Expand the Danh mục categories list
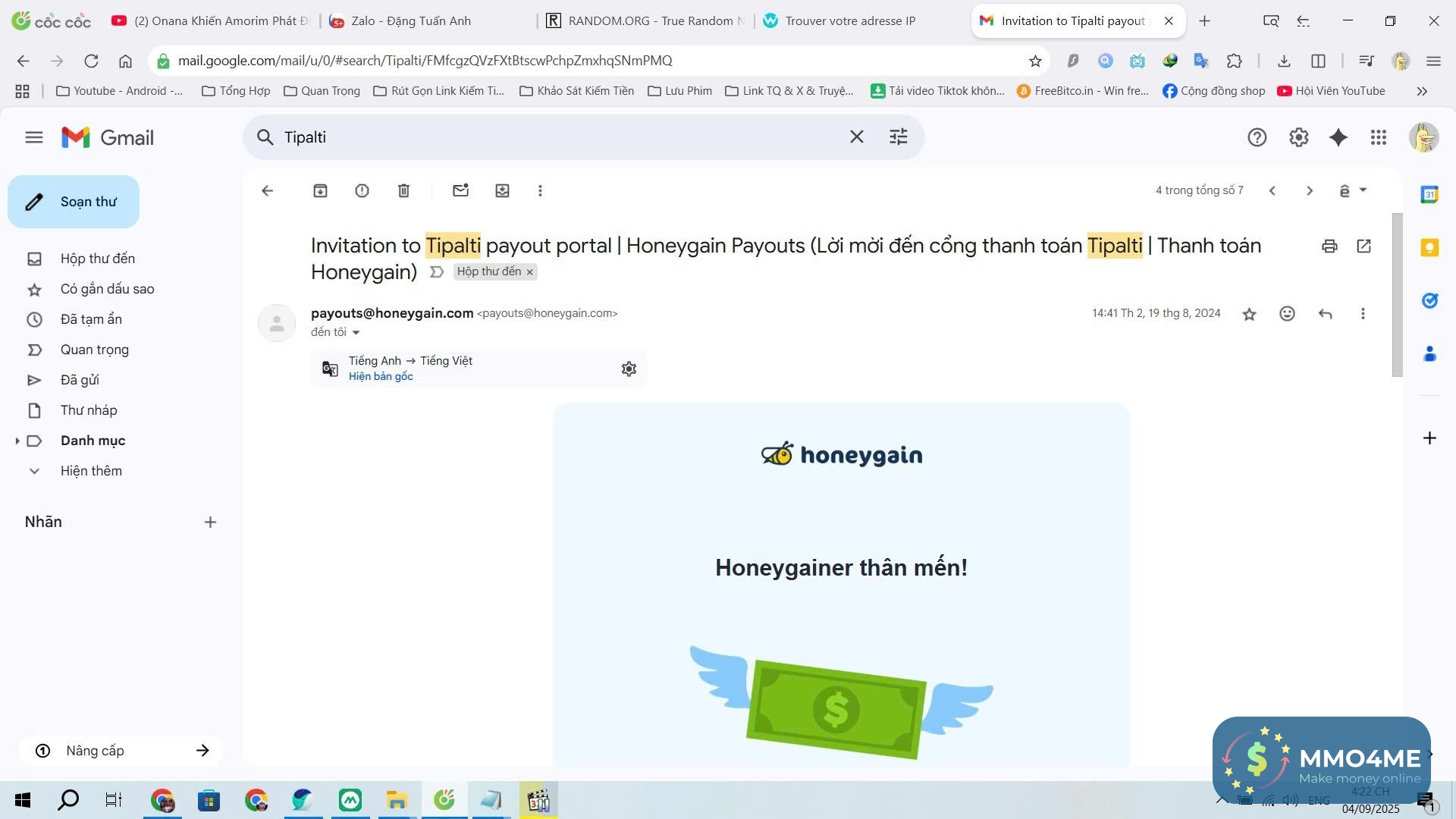 17,441
